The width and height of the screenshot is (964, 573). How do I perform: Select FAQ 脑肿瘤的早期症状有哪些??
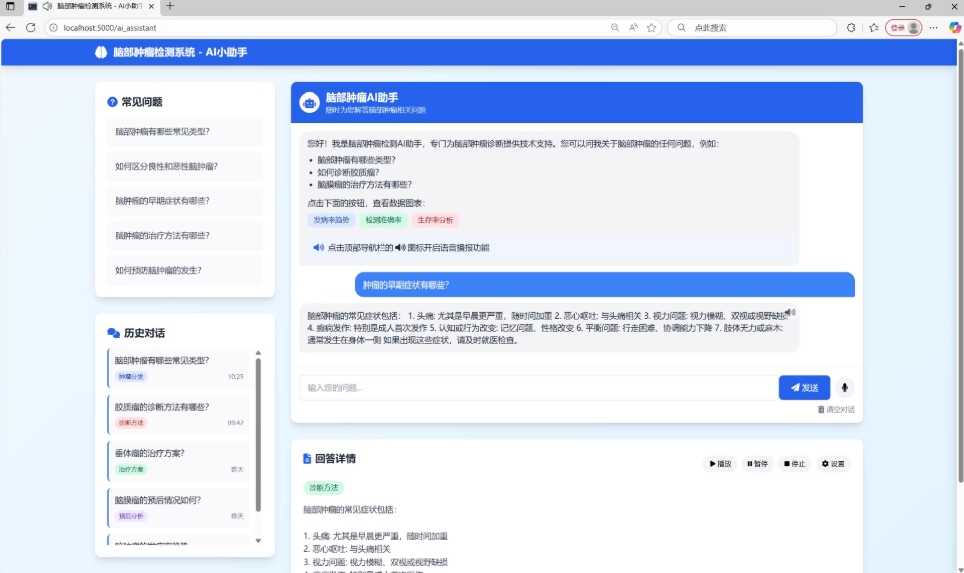tap(184, 200)
